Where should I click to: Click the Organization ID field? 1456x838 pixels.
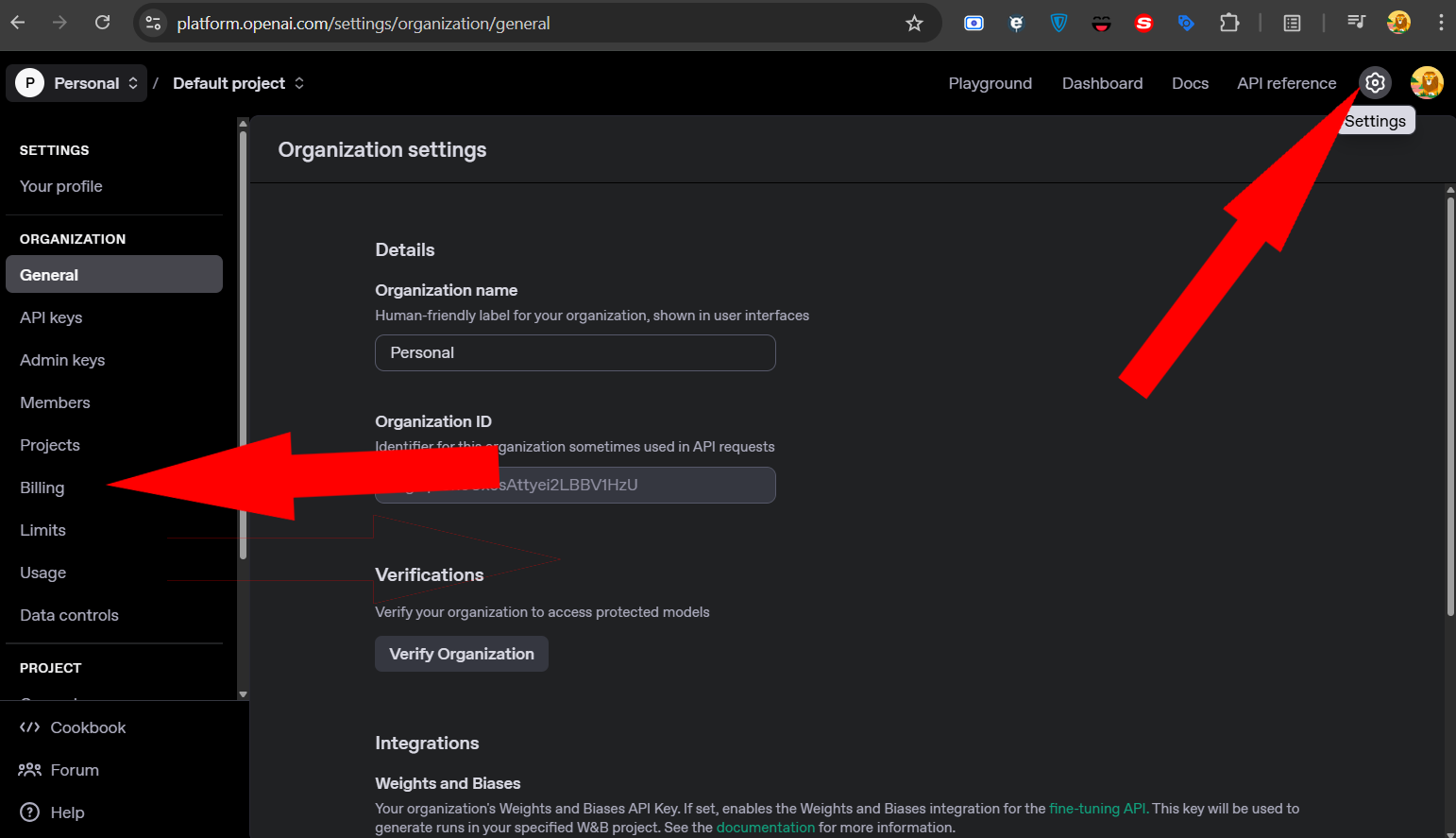575,485
